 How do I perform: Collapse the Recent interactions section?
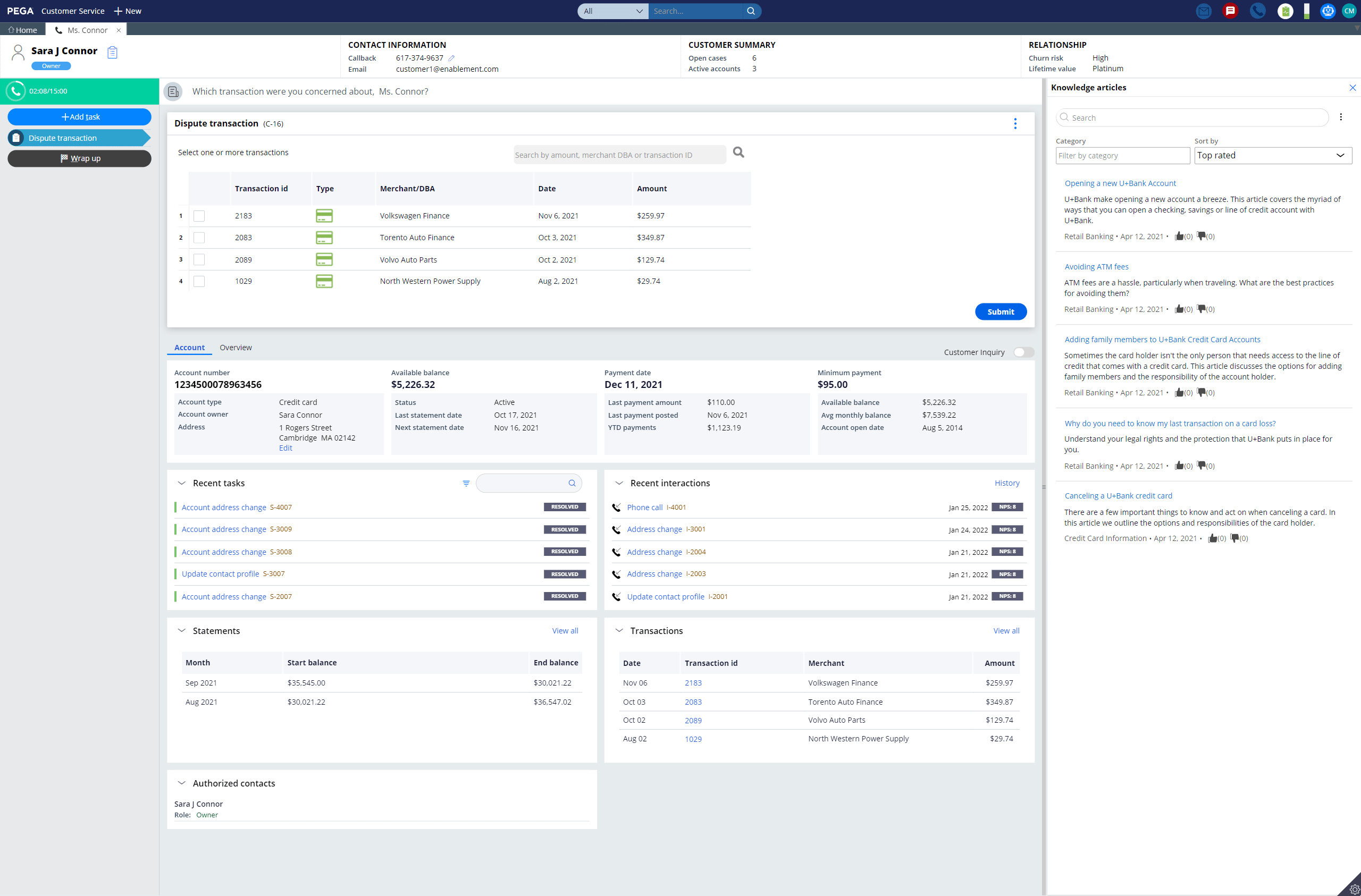pos(619,483)
